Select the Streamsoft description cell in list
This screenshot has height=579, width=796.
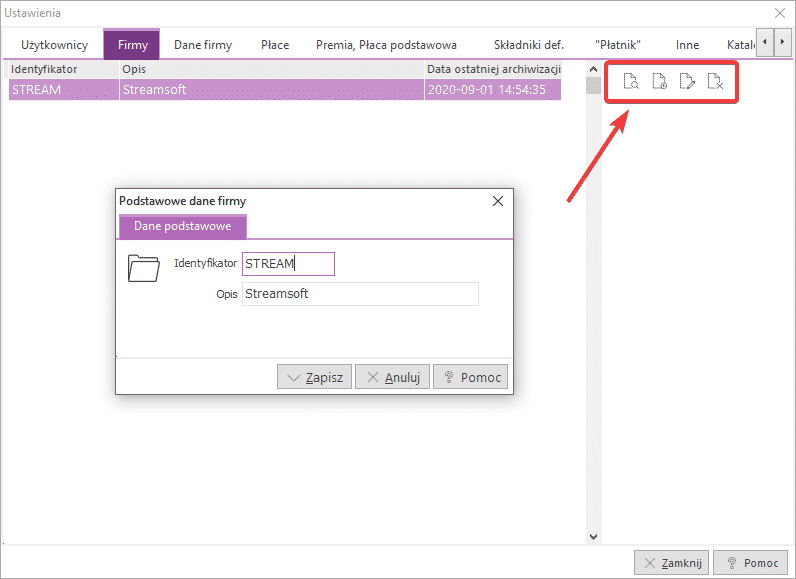coord(272,90)
